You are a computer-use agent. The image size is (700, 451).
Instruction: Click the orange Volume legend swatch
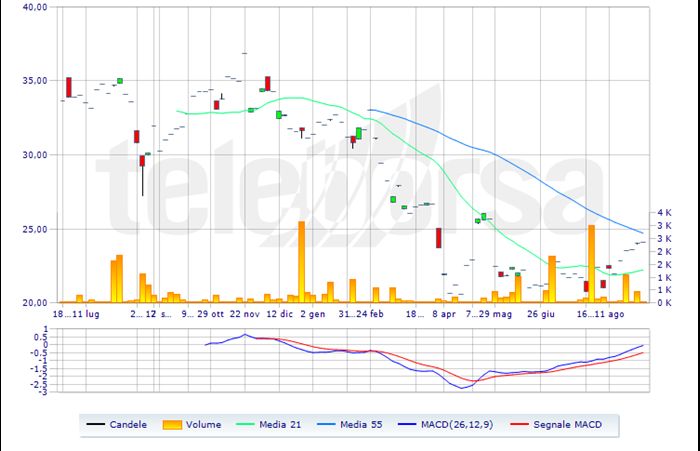pos(172,425)
